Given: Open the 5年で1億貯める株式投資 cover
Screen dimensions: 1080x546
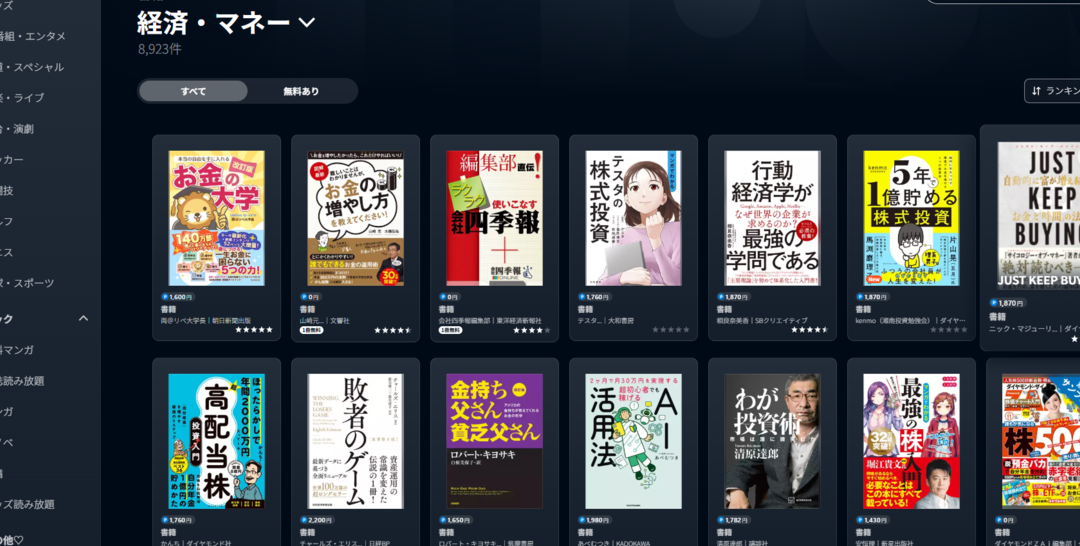Looking at the screenshot, I should 911,218.
